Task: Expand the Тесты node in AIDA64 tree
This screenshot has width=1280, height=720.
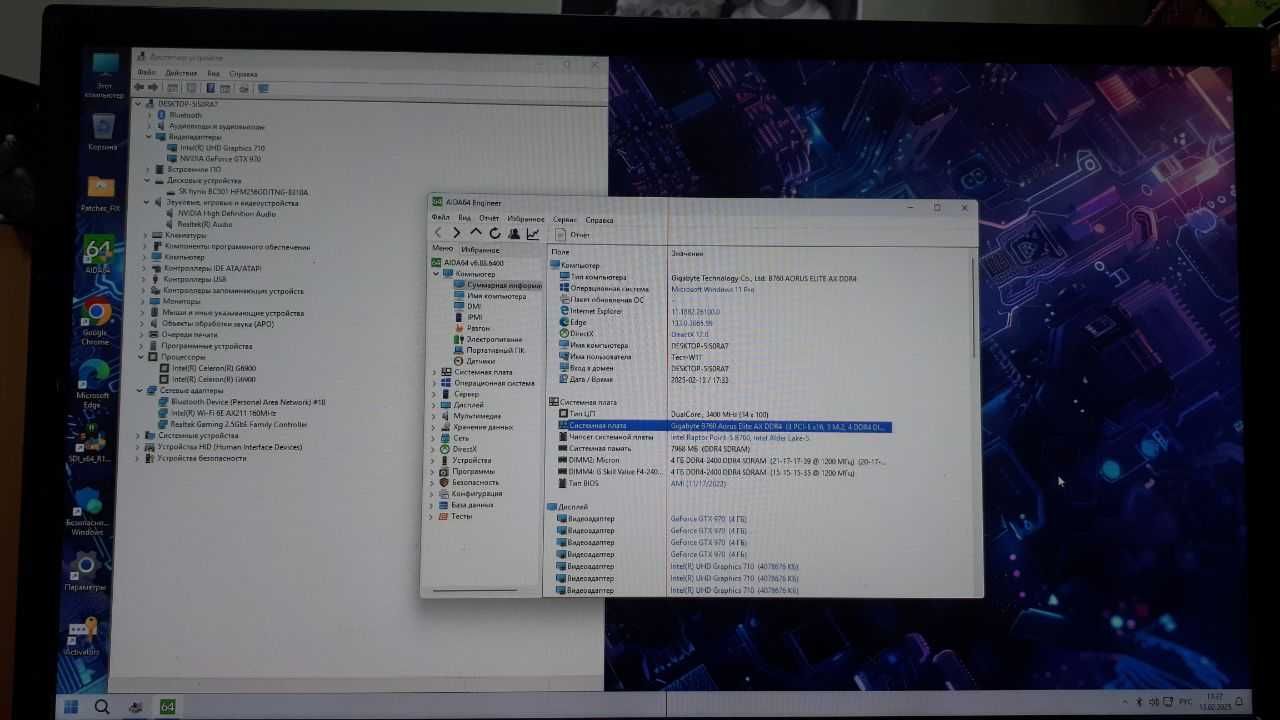Action: 433,517
